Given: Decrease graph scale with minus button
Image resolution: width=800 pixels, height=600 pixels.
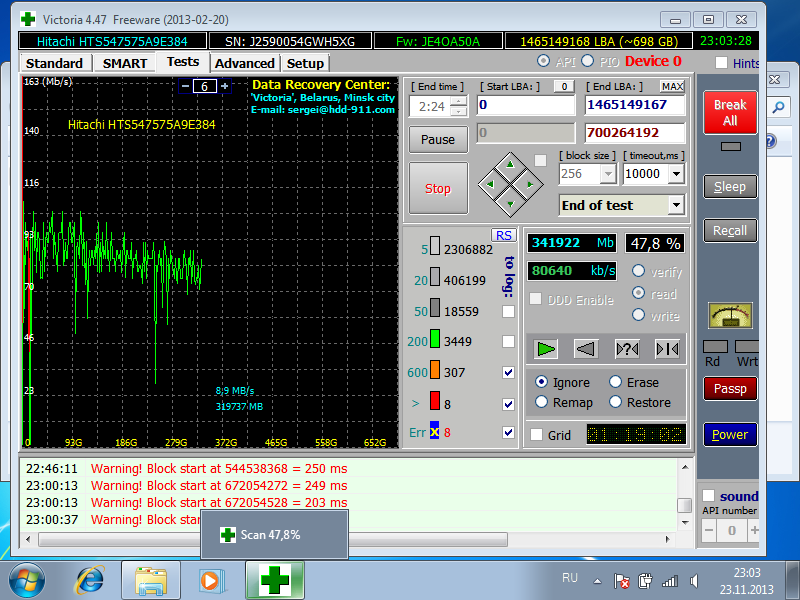Looking at the screenshot, I should 186,86.
